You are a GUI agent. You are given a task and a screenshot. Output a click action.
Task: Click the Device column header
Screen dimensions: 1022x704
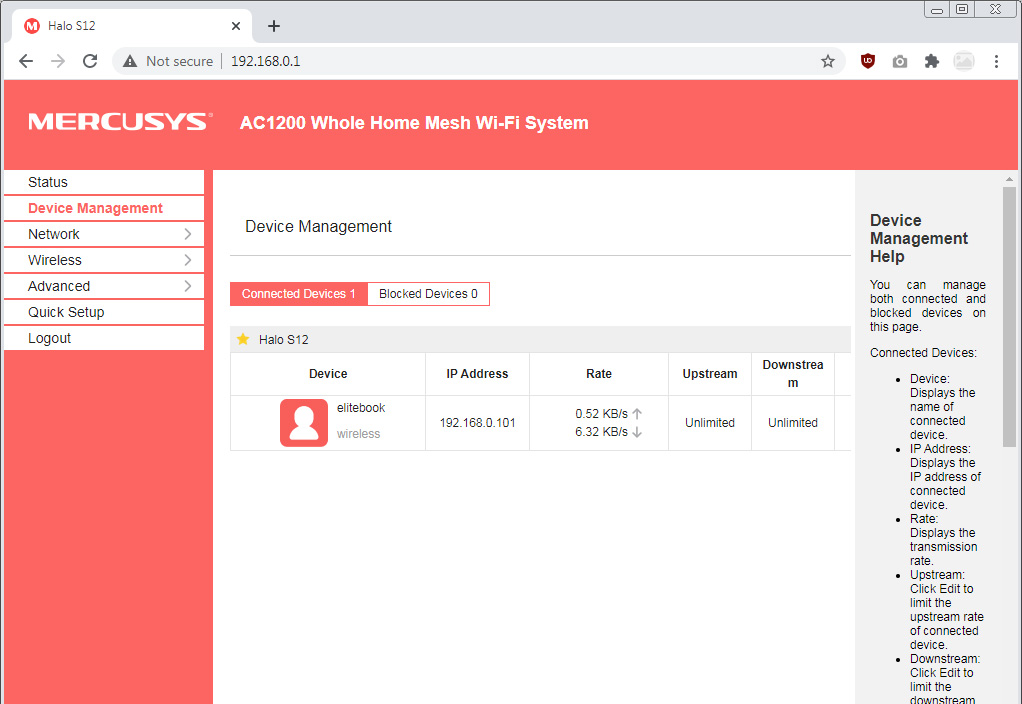pyautogui.click(x=328, y=374)
